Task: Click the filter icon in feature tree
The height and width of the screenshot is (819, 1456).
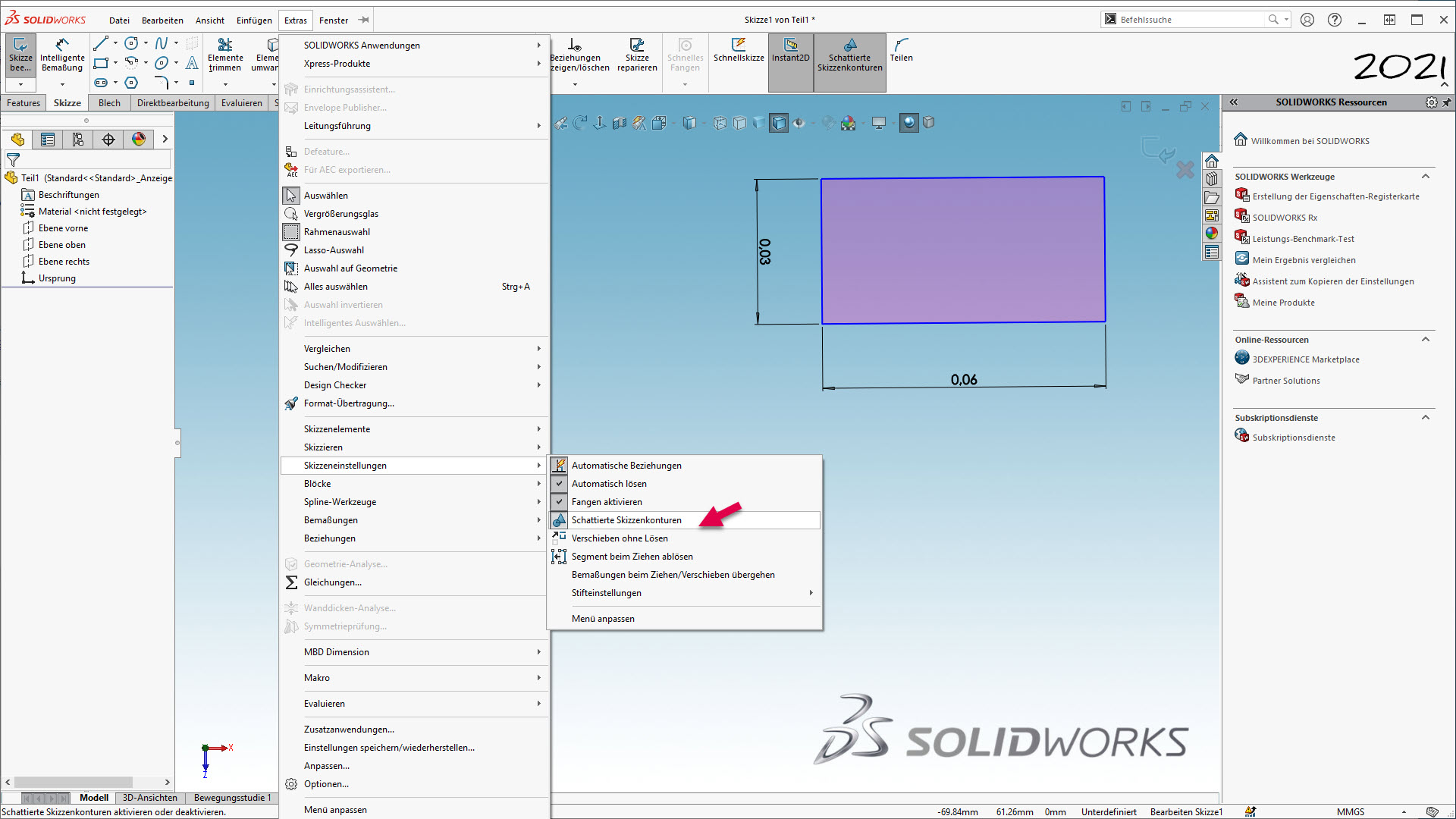Action: coord(13,160)
